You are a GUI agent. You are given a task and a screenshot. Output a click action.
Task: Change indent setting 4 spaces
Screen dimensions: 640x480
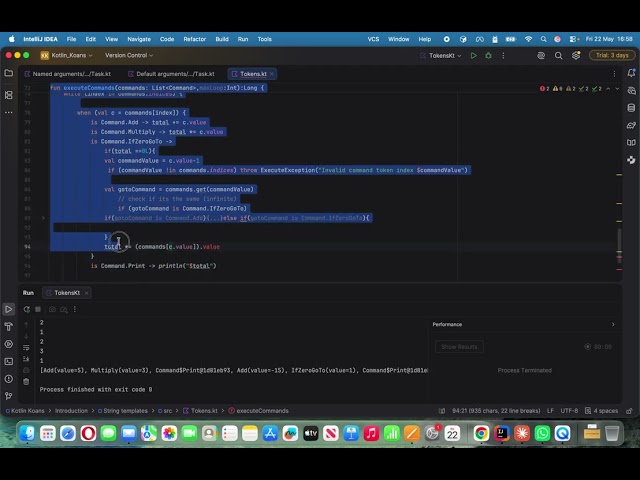[602, 411]
